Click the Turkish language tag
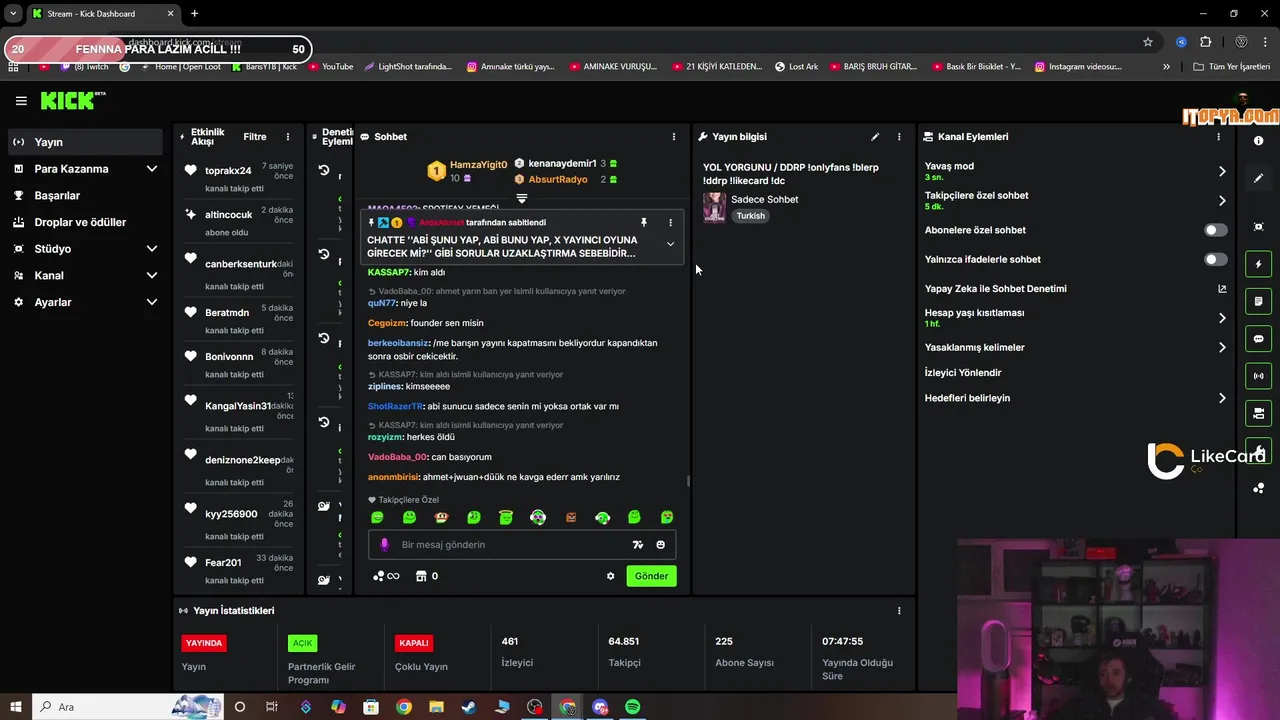 751,216
